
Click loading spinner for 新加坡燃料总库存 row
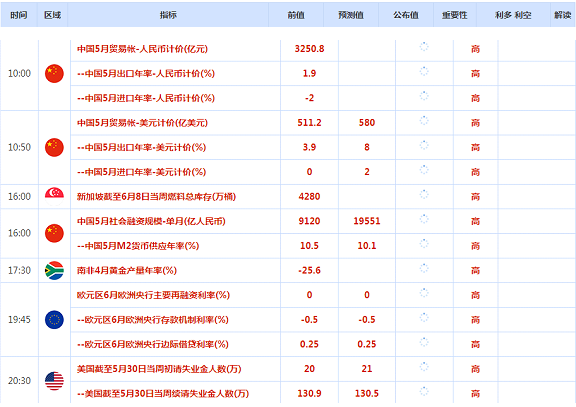424,194
